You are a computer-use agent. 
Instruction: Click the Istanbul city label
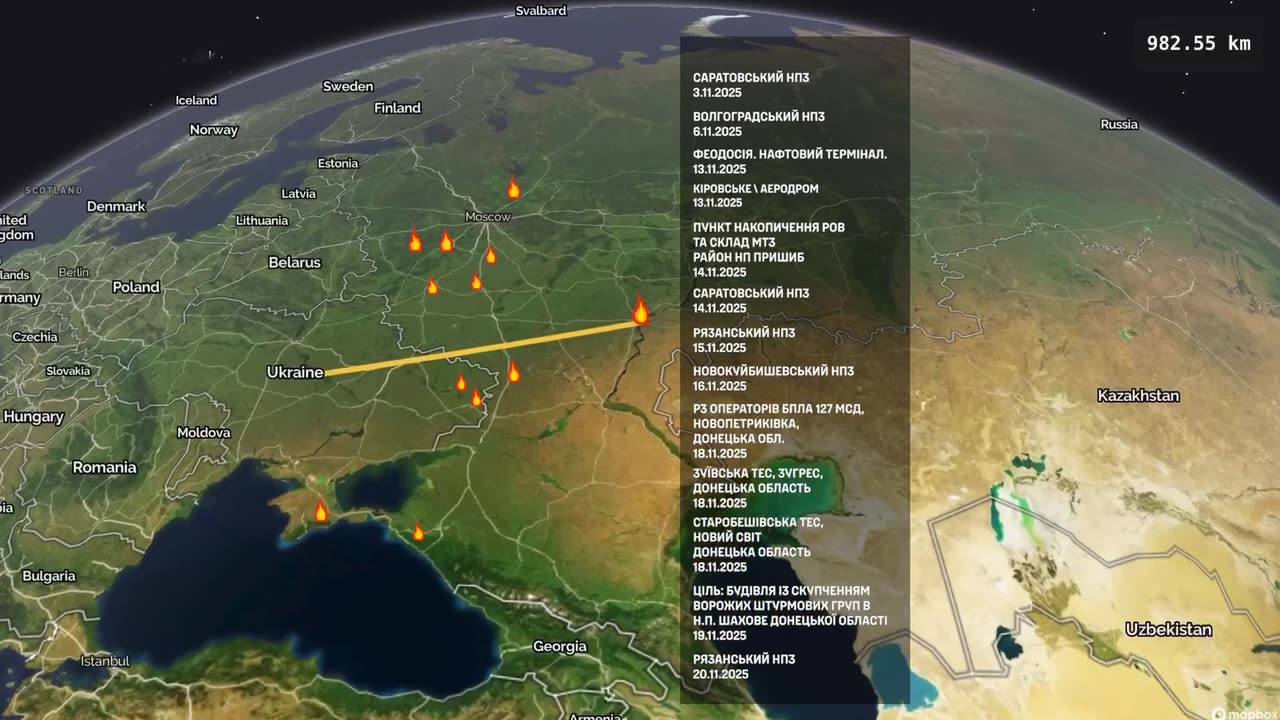tap(105, 661)
